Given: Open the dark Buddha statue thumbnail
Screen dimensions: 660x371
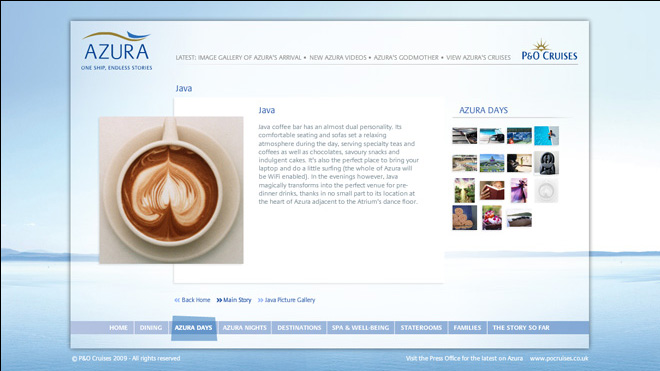Looking at the screenshot, I should (546, 163).
